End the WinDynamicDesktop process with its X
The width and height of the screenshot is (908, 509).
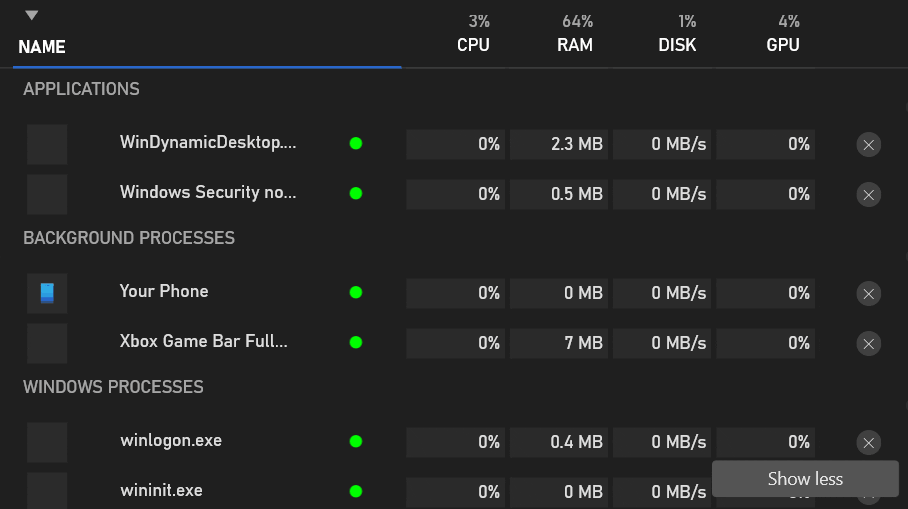(x=869, y=145)
